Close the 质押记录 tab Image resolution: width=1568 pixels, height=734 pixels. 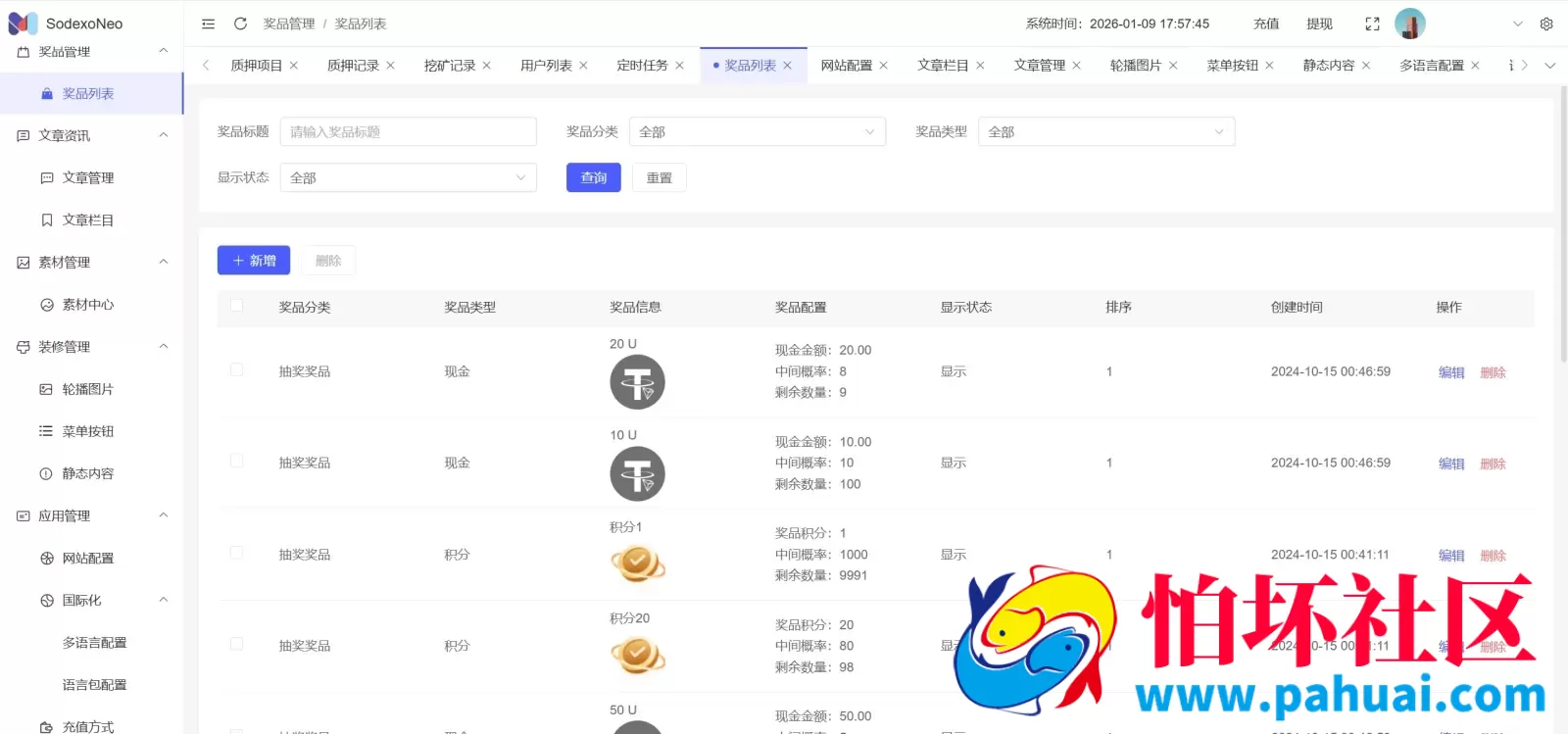(x=390, y=66)
